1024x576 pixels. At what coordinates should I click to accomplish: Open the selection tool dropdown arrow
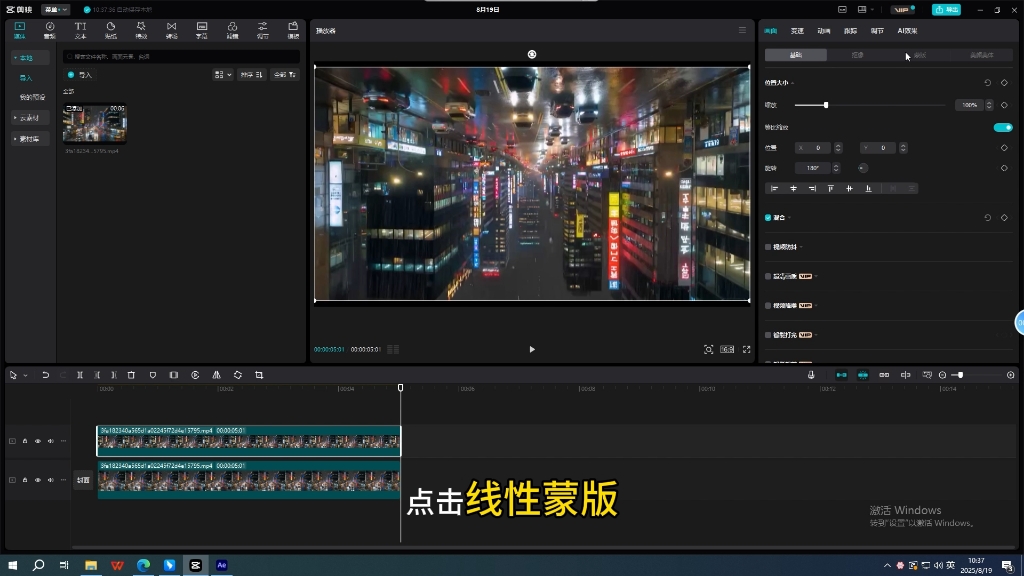pos(25,376)
